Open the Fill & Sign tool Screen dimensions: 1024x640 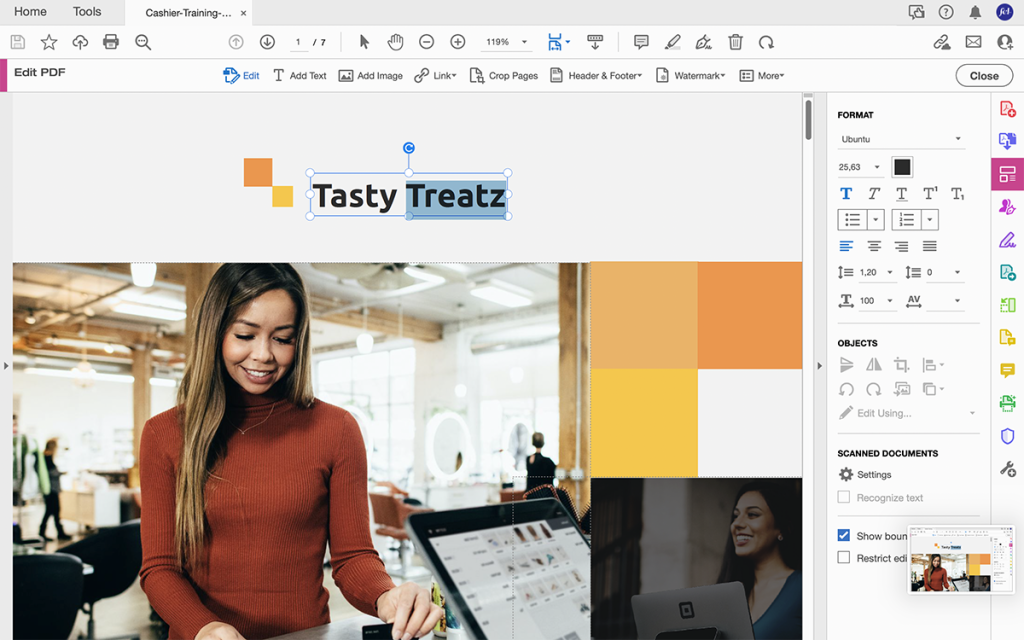tap(703, 42)
